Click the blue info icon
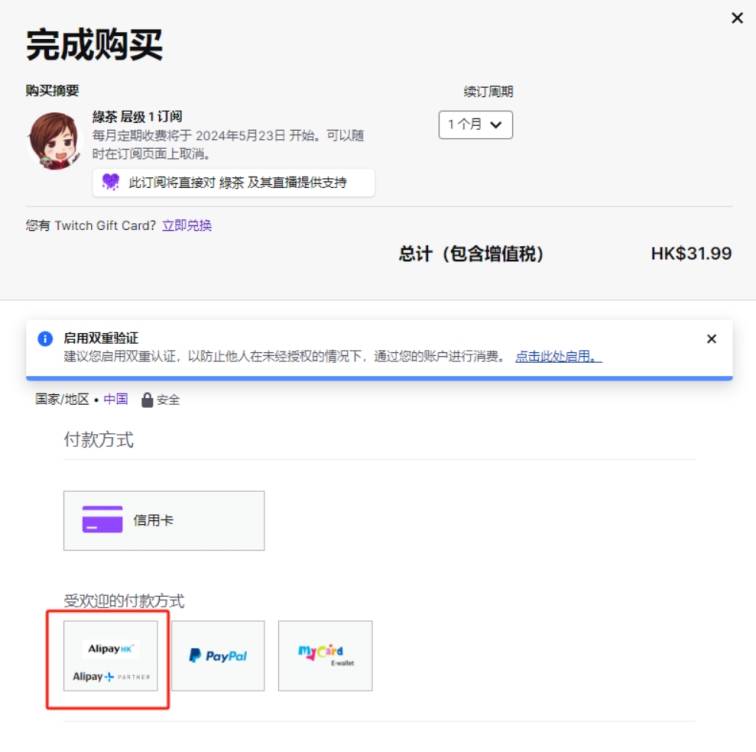This screenshot has width=756, height=752. (x=45, y=338)
